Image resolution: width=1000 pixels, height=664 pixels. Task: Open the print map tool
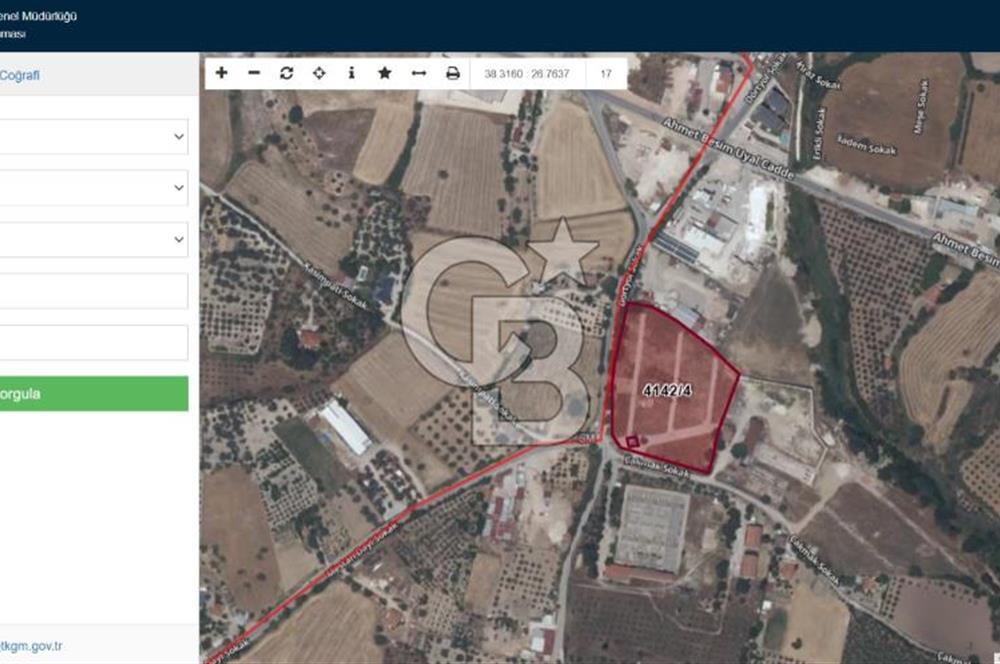[452, 72]
